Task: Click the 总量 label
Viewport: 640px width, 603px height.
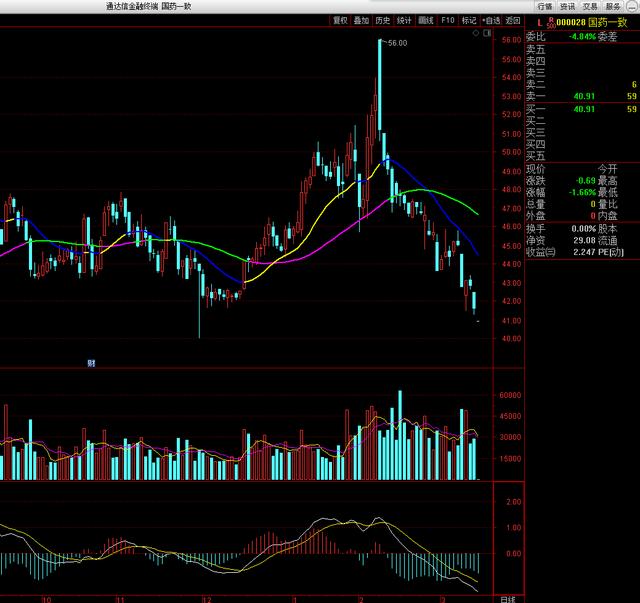Action: (x=536, y=204)
